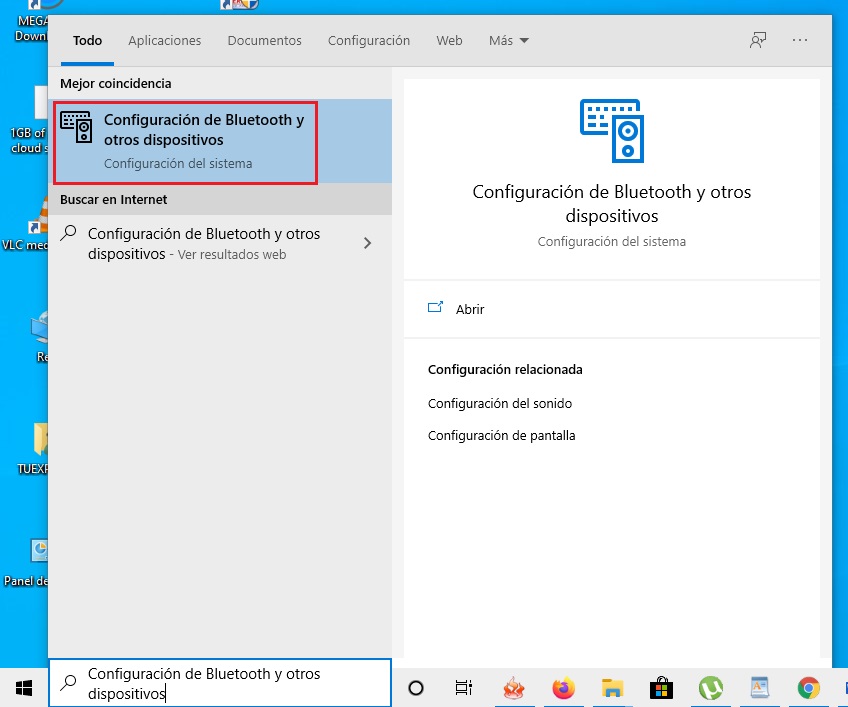
Task: Open the Bluetooth settings best match result
Action: click(186, 141)
